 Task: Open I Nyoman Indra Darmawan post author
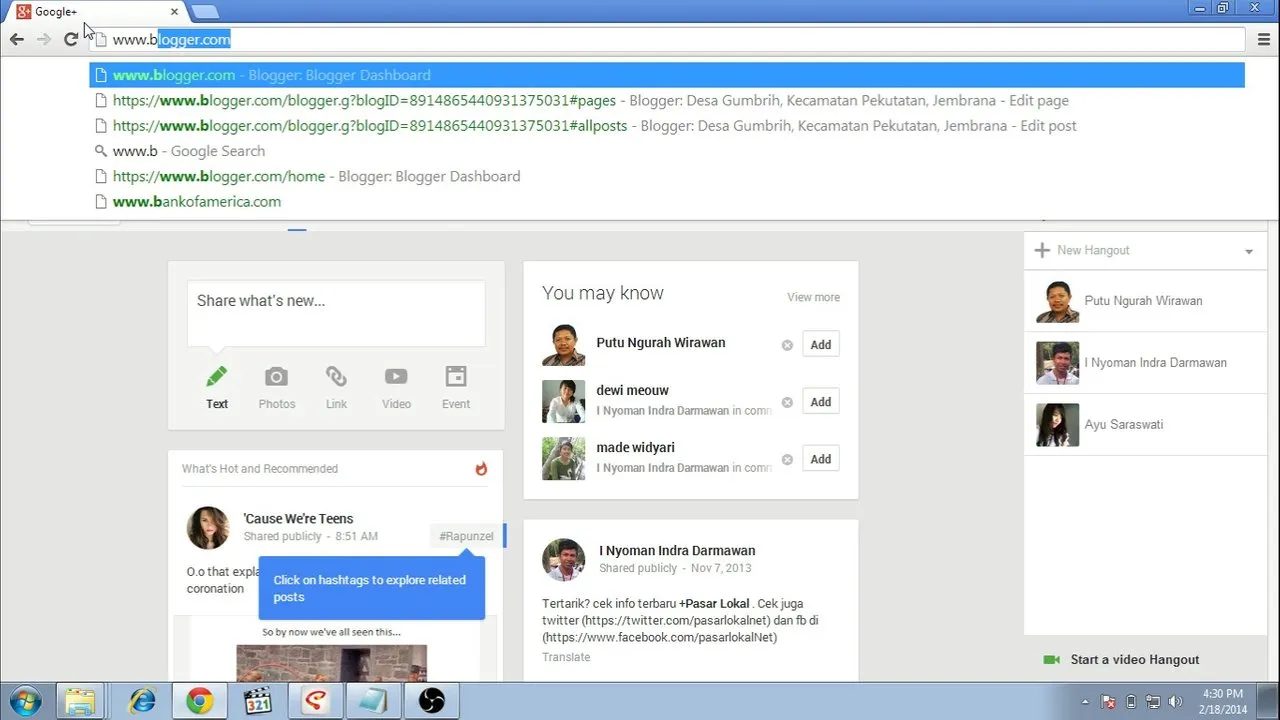677,550
